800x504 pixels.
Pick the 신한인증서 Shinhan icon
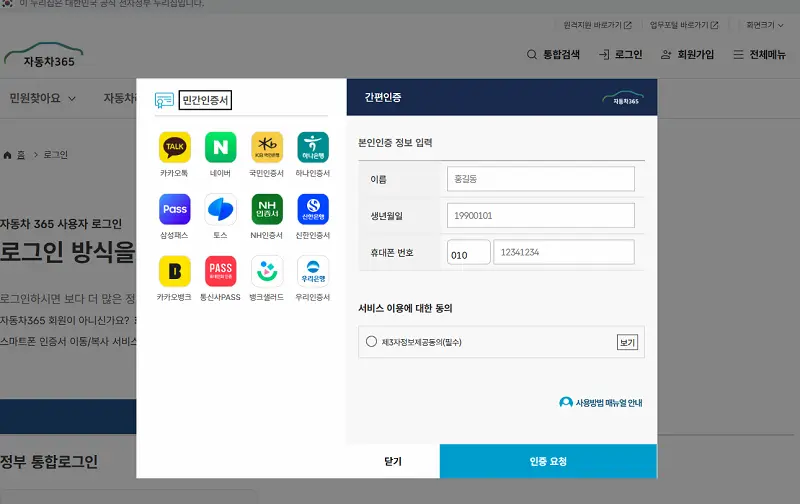click(313, 209)
